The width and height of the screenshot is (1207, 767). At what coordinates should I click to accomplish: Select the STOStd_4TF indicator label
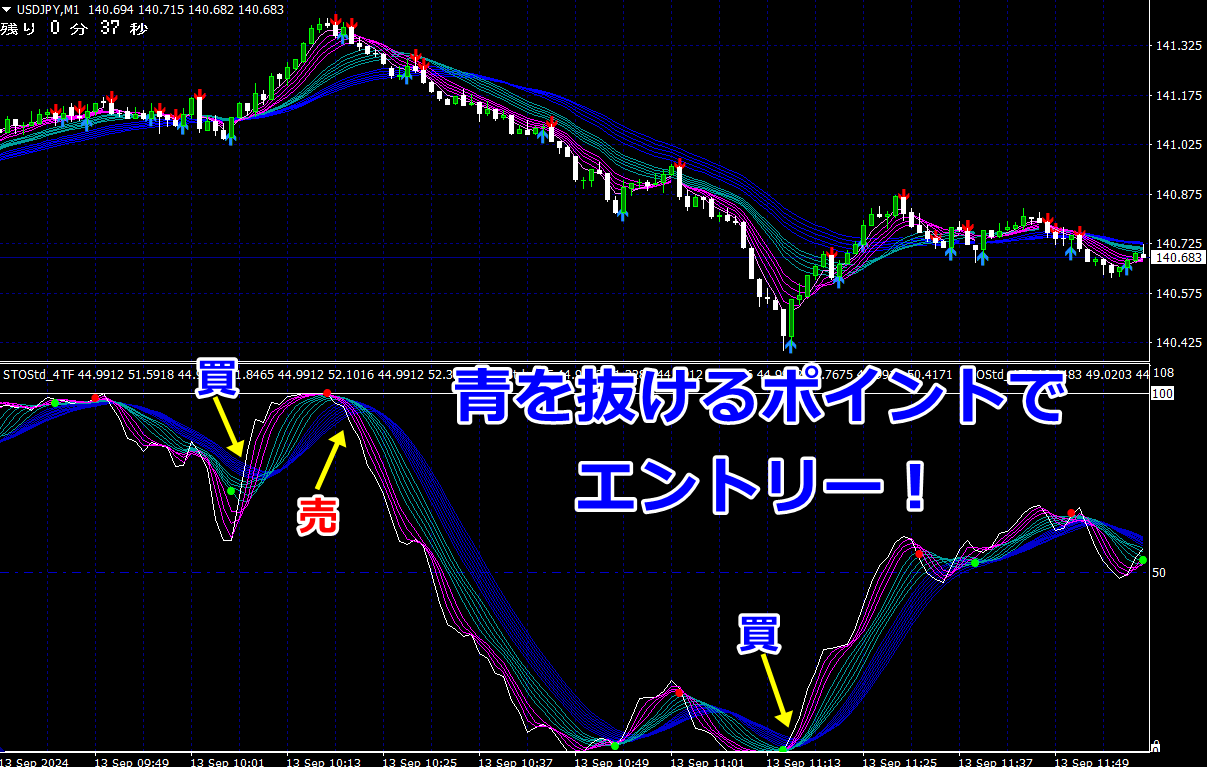(38, 375)
